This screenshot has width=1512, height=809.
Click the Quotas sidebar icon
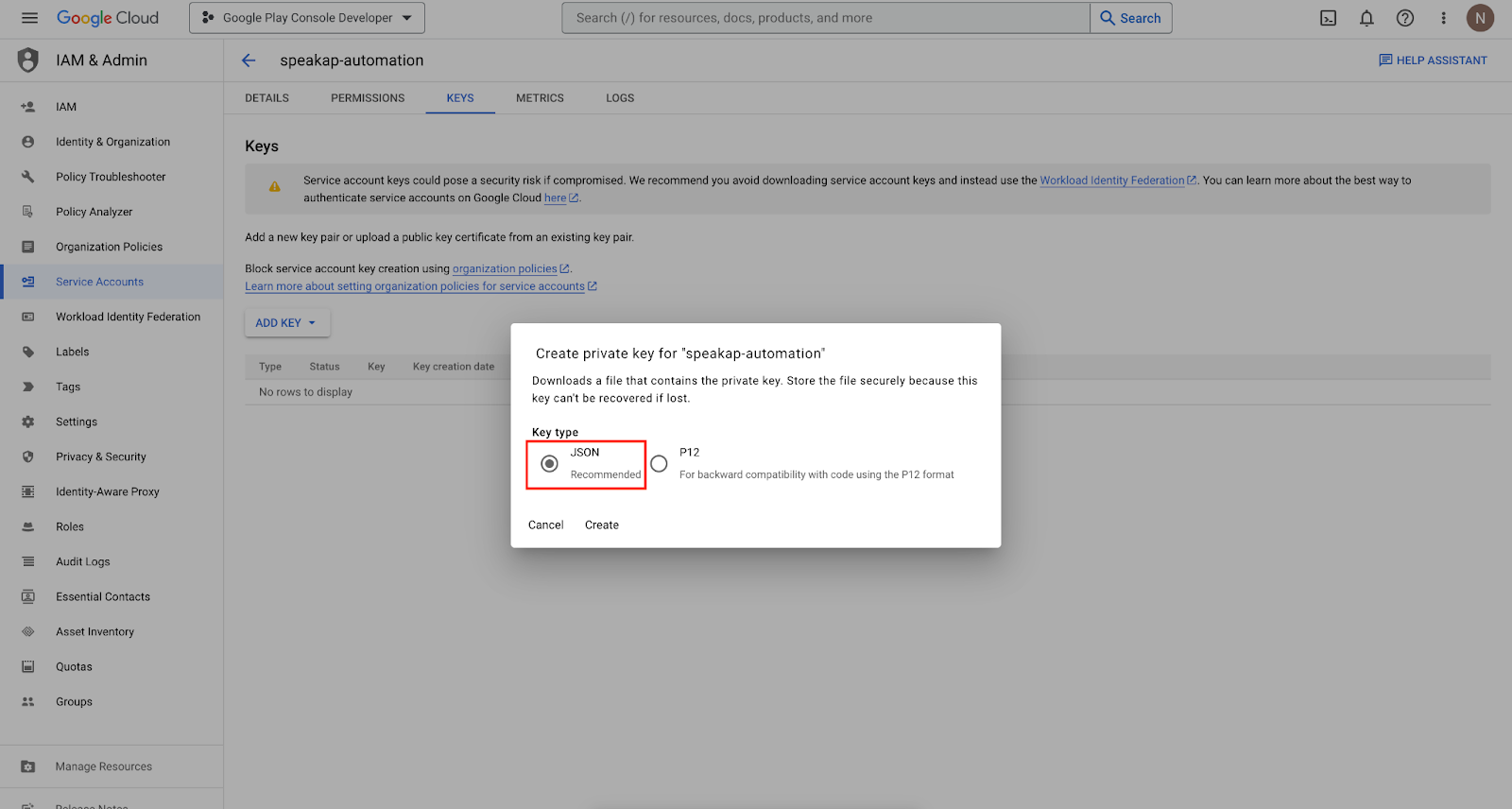click(x=28, y=666)
